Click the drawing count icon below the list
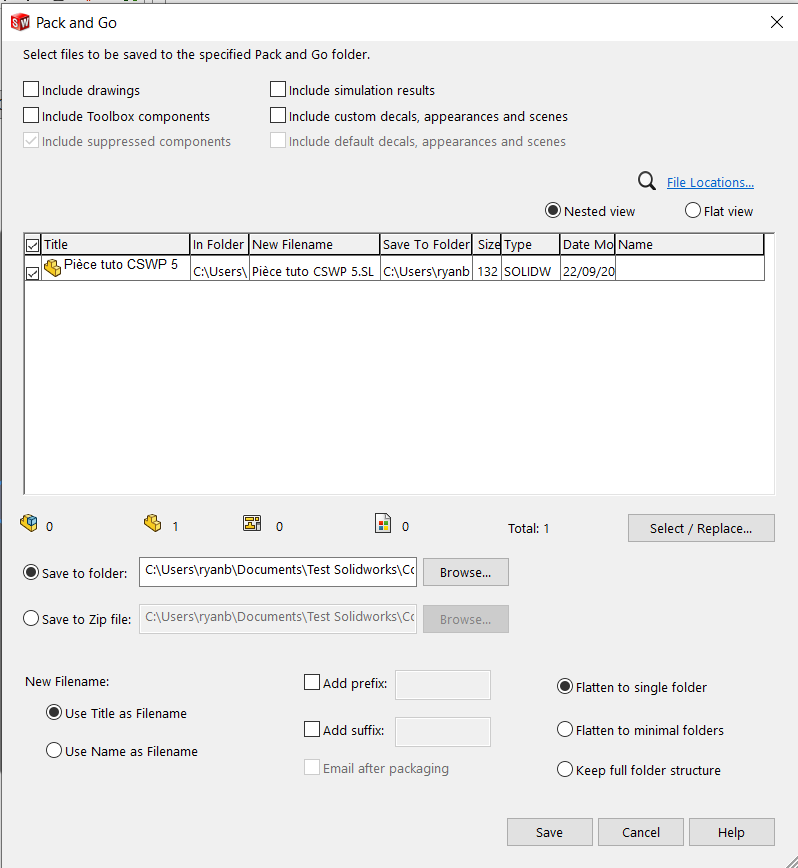798x868 pixels. point(252,524)
